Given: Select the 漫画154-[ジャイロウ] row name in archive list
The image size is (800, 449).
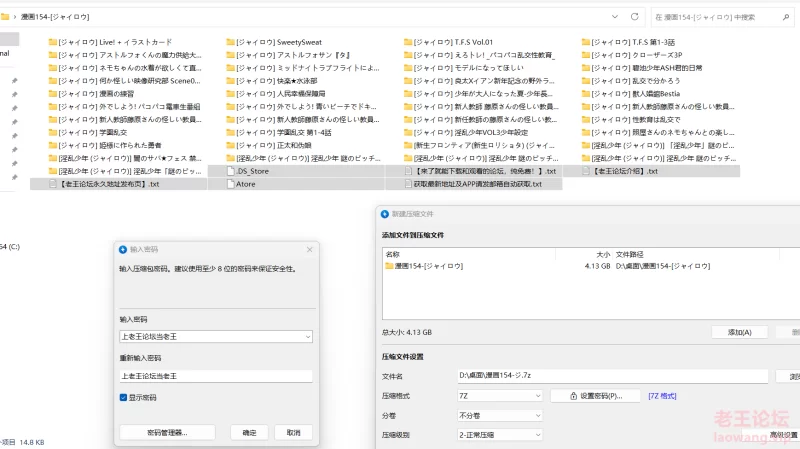Looking at the screenshot, I should (x=429, y=266).
